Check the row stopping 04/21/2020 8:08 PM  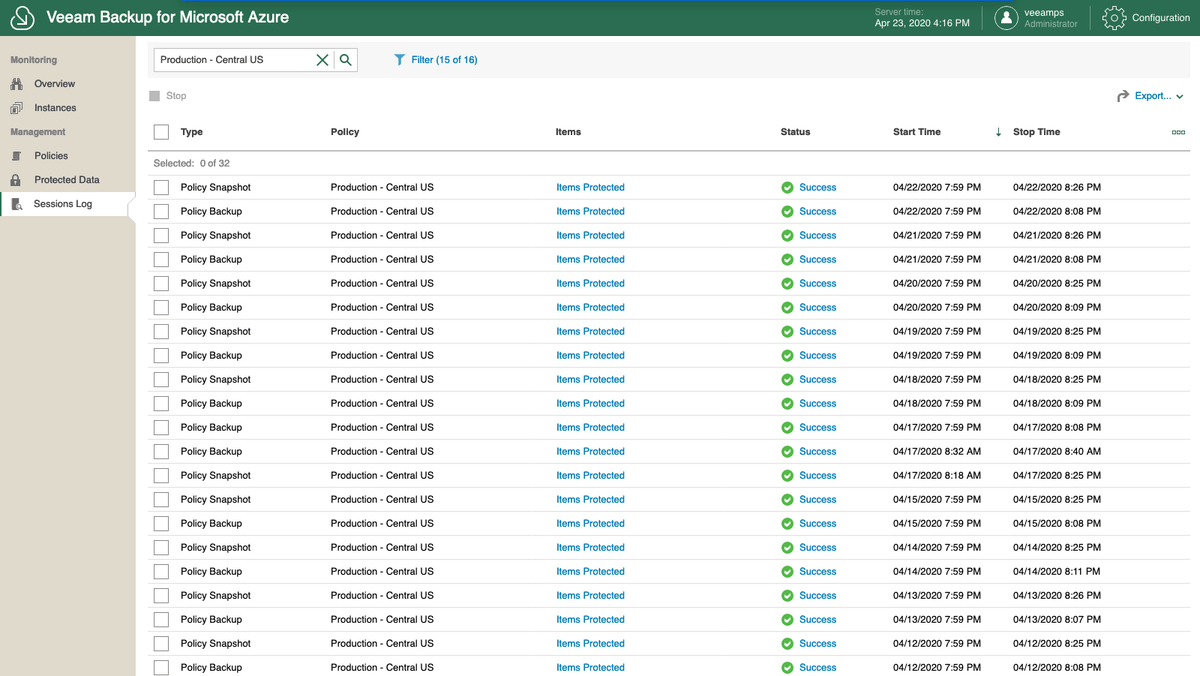(x=161, y=259)
